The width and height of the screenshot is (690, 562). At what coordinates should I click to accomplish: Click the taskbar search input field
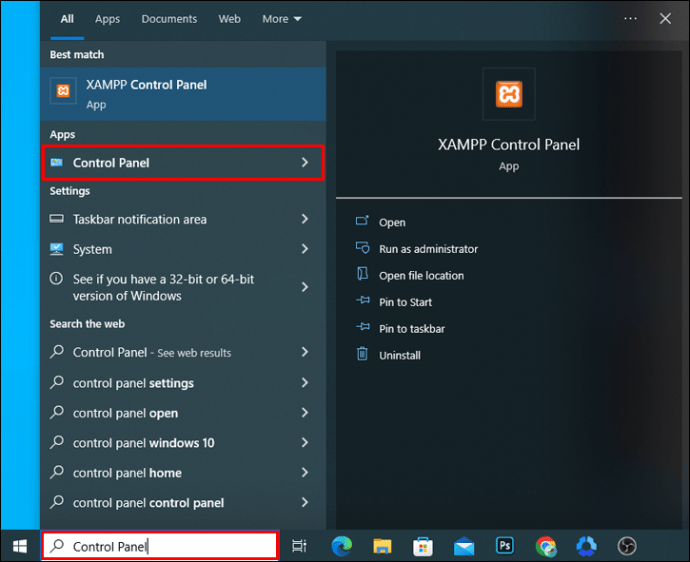[160, 546]
